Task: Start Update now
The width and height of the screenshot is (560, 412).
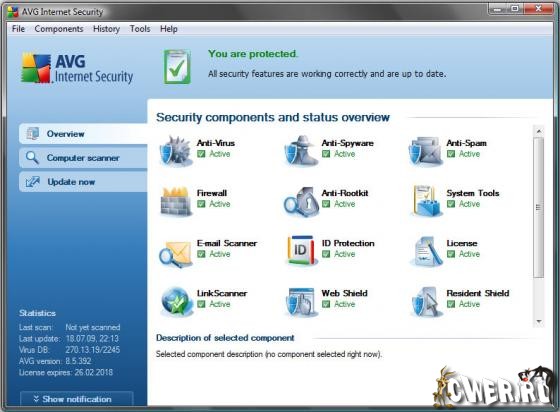Action: (83, 182)
